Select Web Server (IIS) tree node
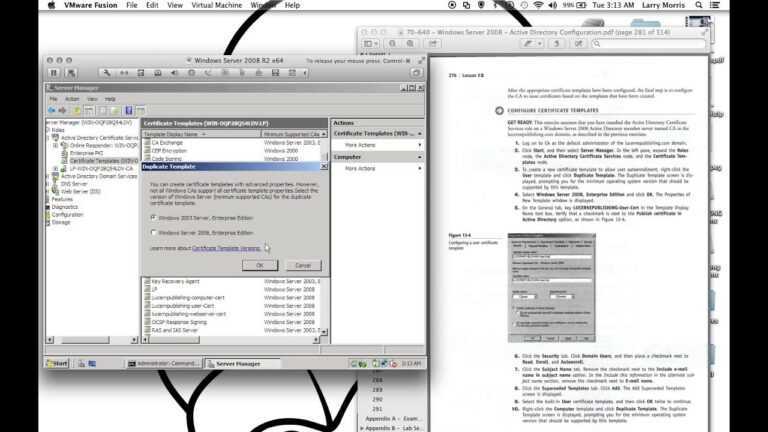 point(80,192)
